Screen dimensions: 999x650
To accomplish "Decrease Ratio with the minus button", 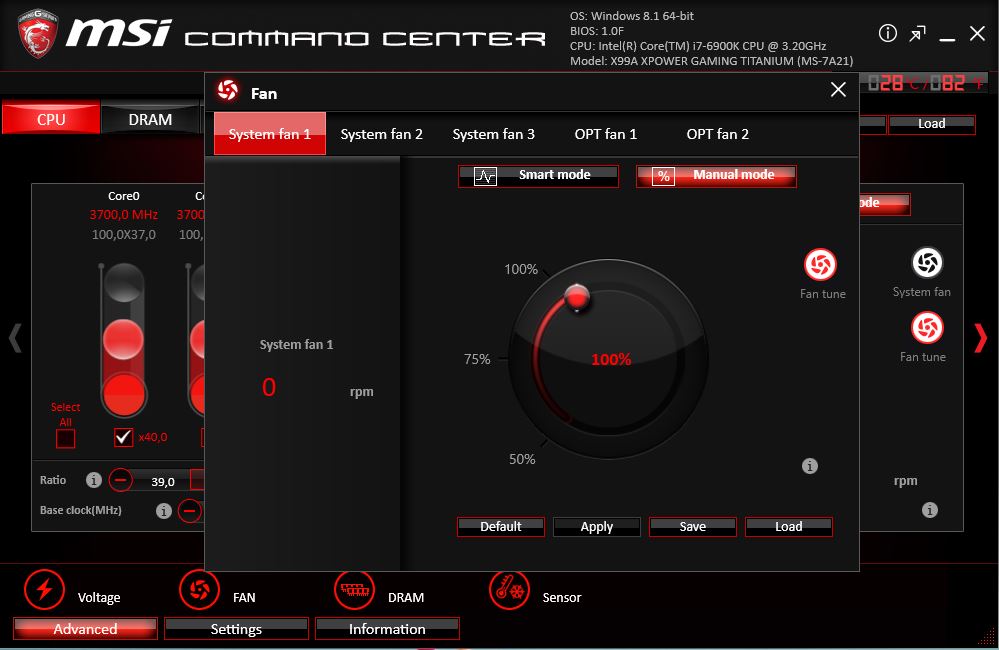I will point(120,479).
